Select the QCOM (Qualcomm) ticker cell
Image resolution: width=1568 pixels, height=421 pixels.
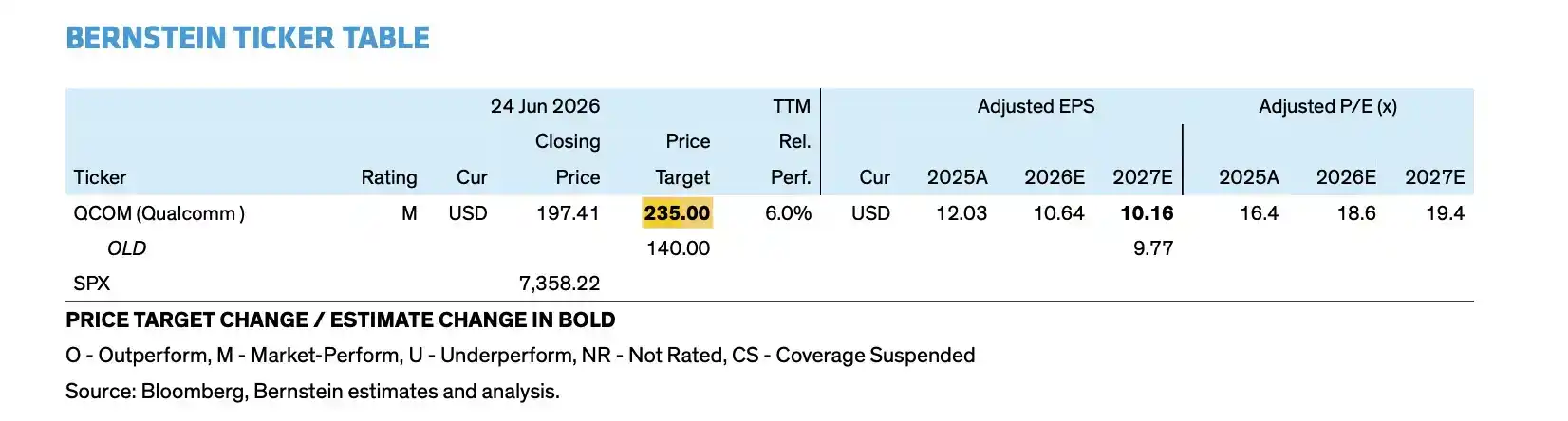click(x=159, y=213)
